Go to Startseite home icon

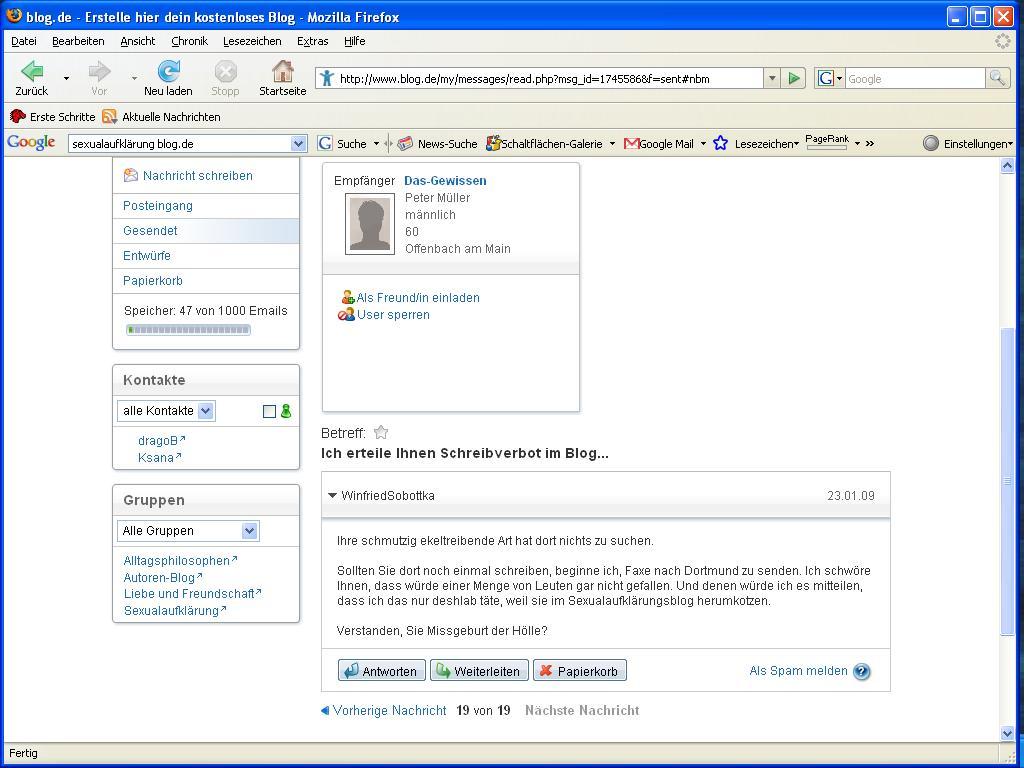coord(282,72)
